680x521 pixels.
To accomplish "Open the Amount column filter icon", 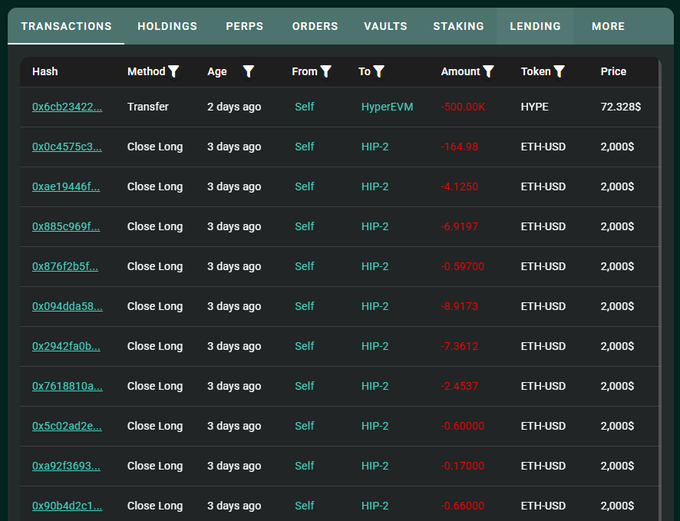I will 489,71.
